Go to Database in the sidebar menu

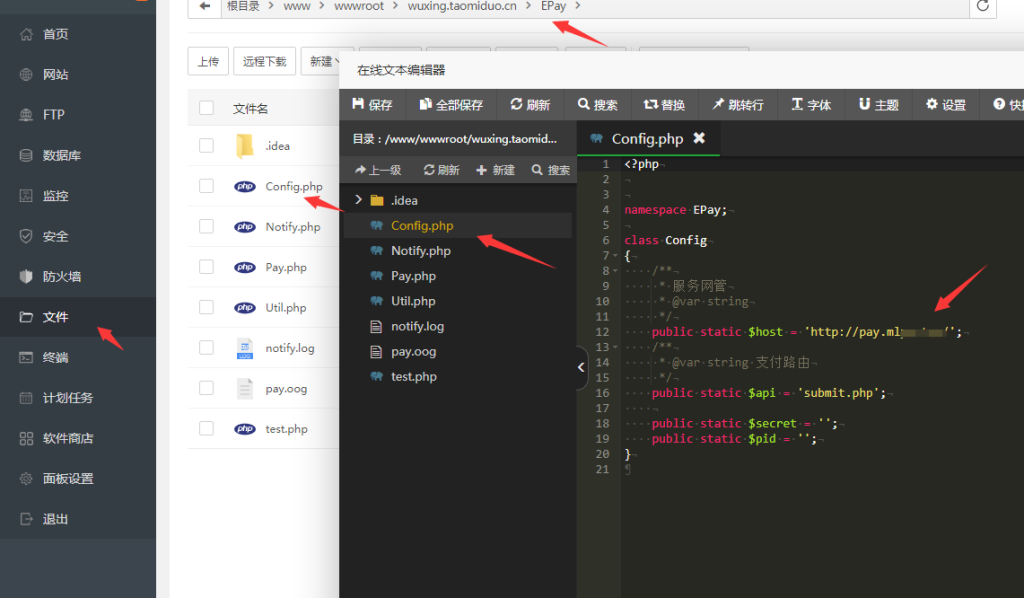pyautogui.click(x=62, y=155)
